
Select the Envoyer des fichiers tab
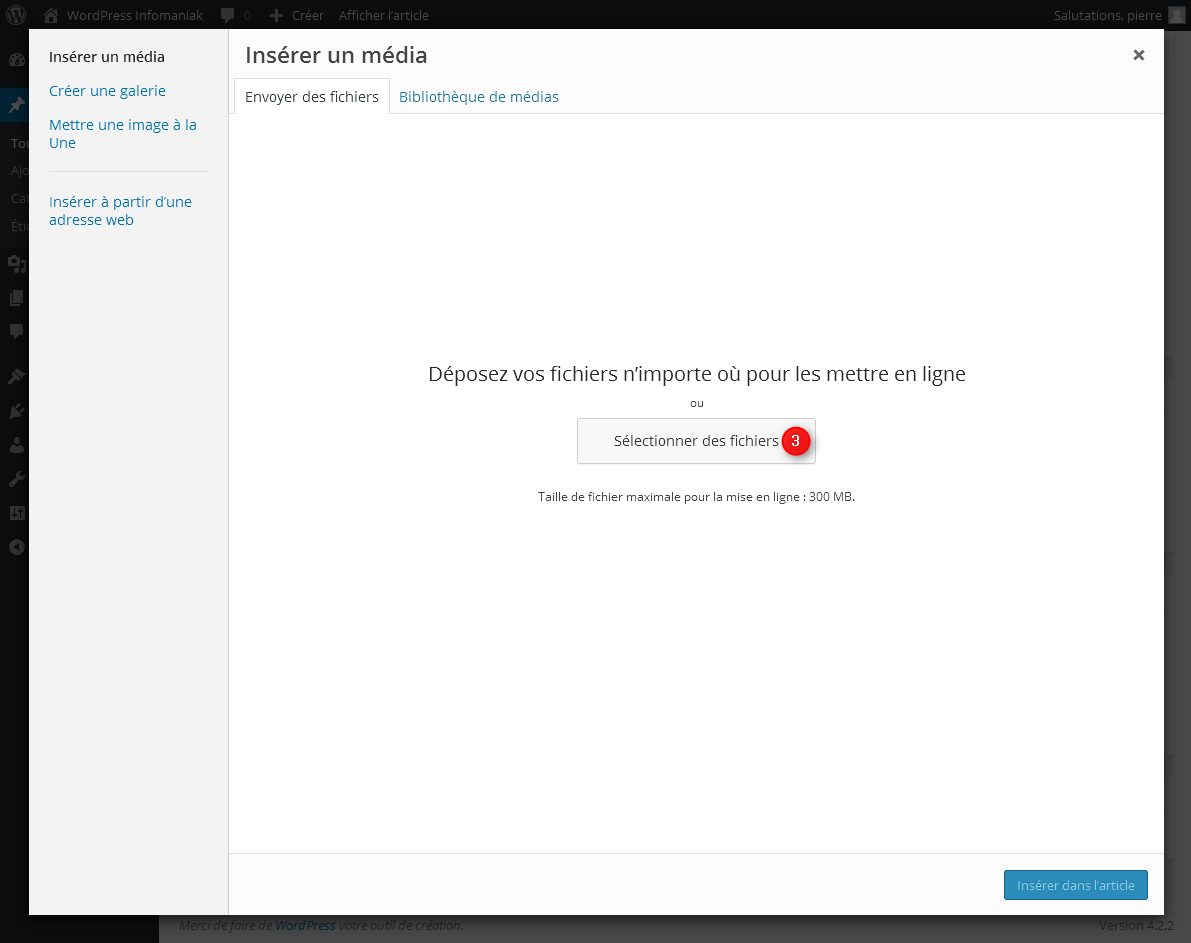click(x=312, y=97)
